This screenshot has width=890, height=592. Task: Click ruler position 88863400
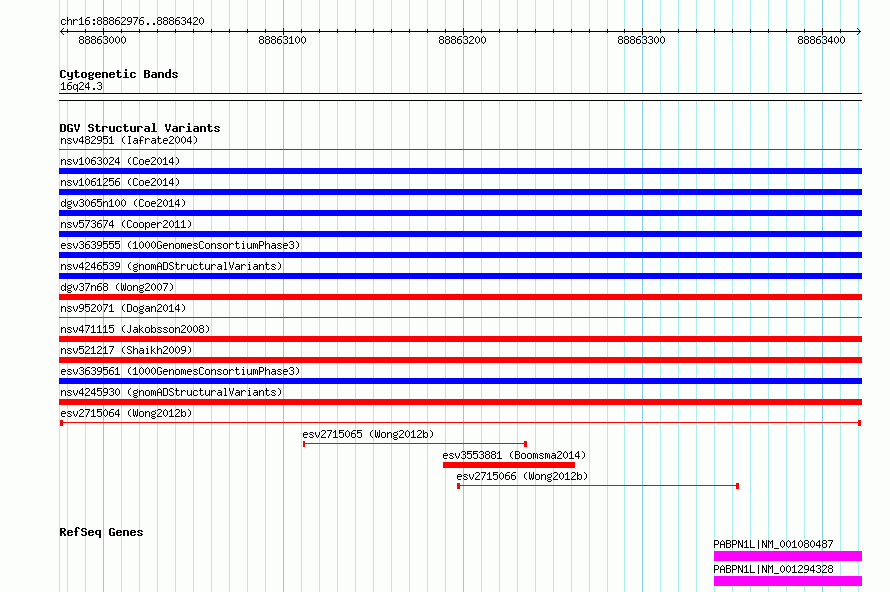point(821,40)
